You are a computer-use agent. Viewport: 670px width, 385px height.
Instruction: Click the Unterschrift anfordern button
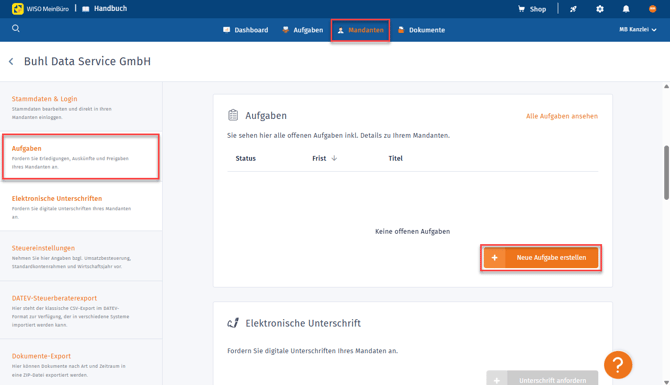542,379
